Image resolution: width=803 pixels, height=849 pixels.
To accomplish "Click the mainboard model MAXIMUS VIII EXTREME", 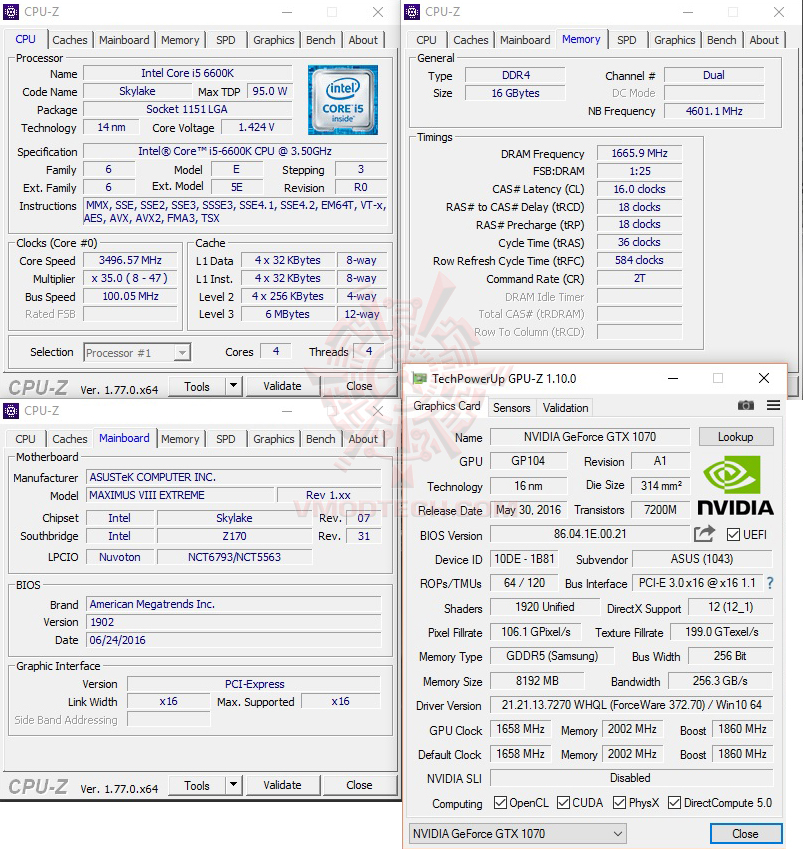I will click(180, 495).
